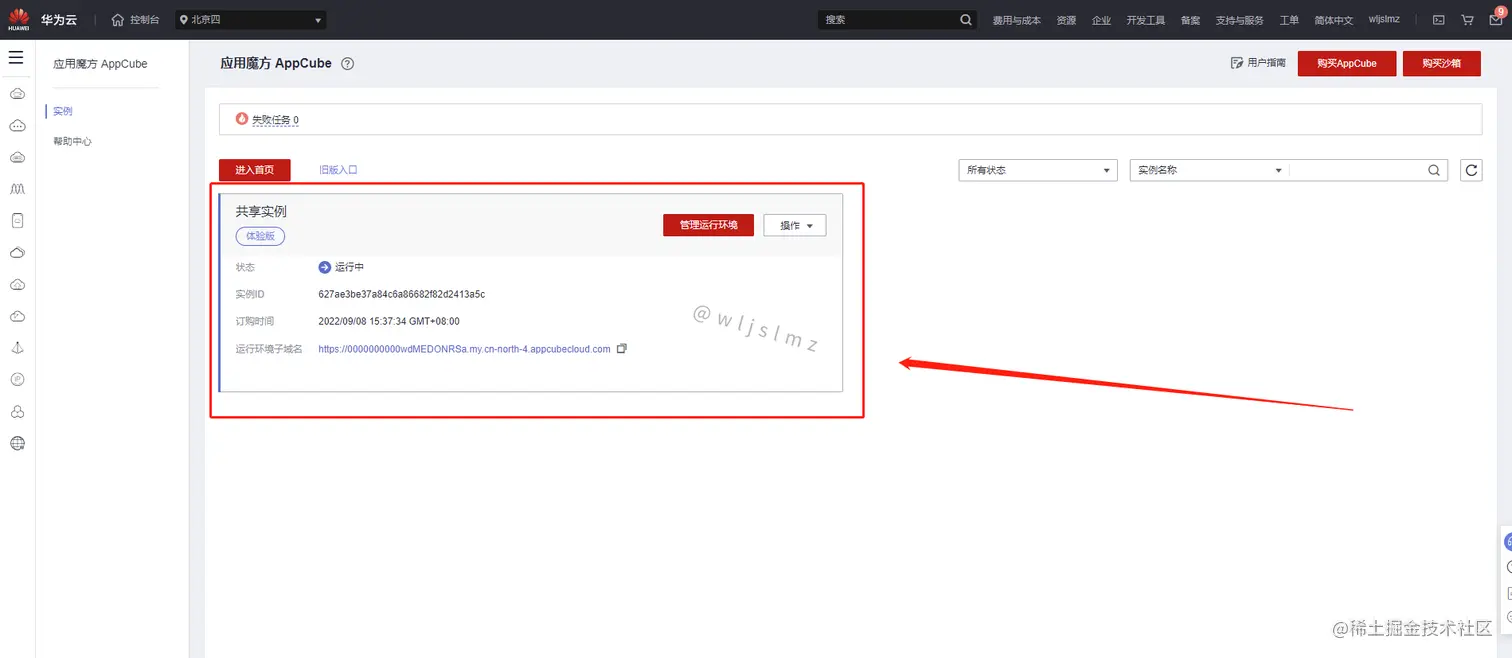Screen dimensions: 1512x658
Task: Open the CloudShell terminal icon
Action: pos(1438,20)
